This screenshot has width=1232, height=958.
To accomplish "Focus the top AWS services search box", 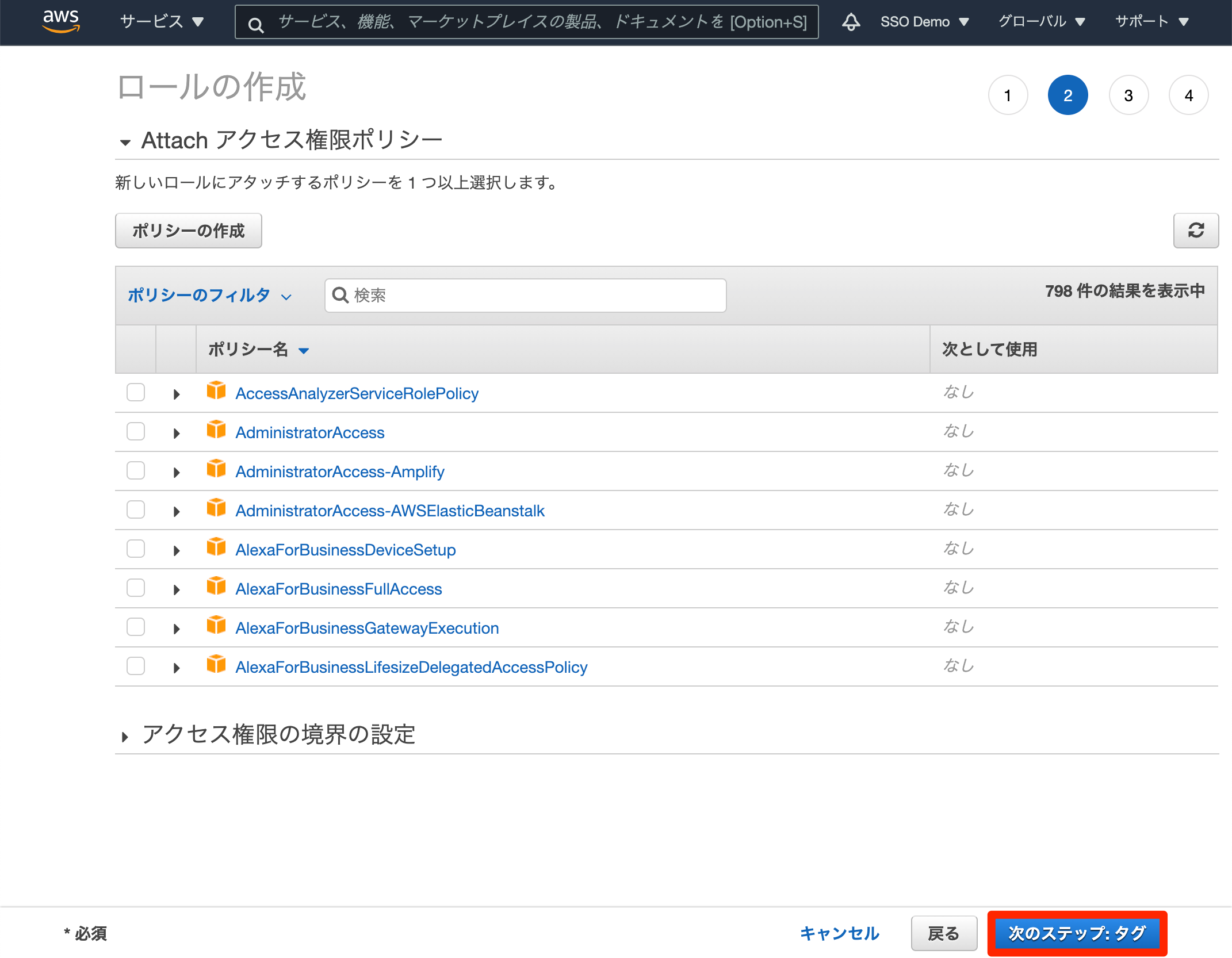I will point(526,22).
